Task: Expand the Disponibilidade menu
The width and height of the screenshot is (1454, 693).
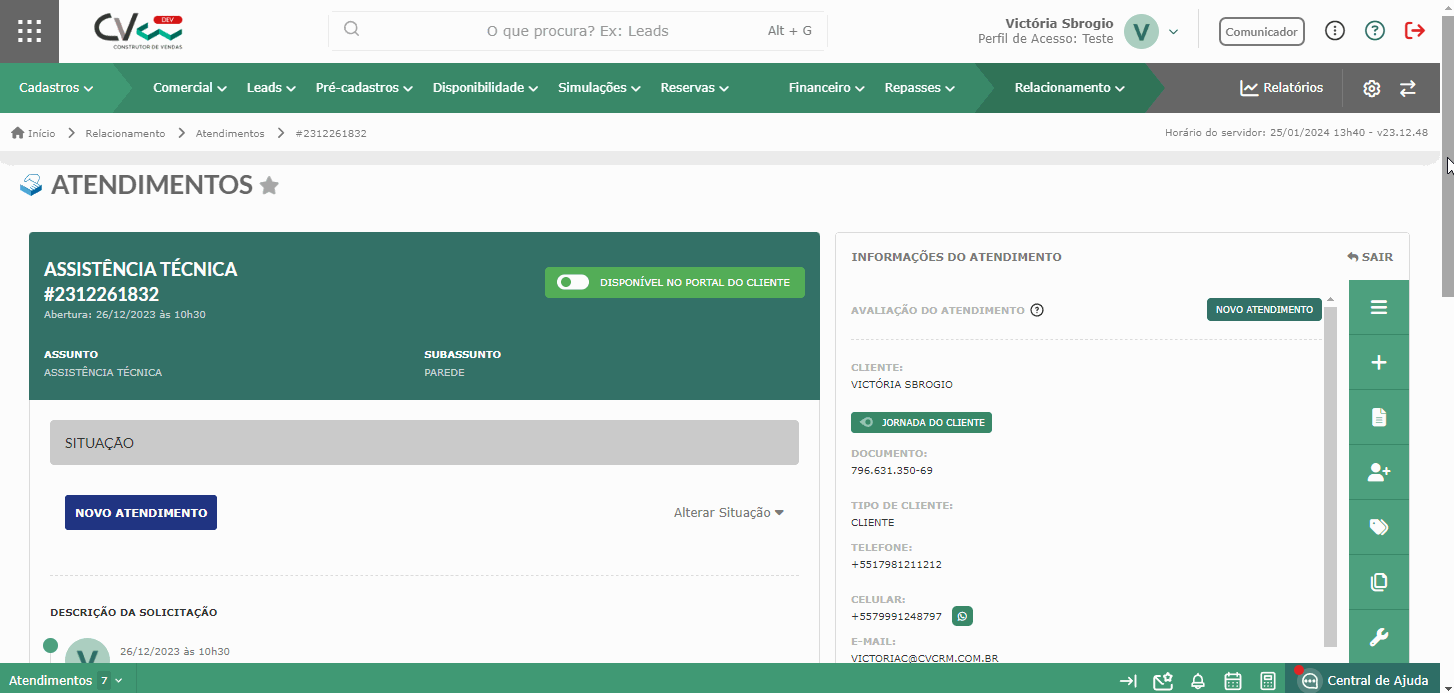Action: point(485,88)
